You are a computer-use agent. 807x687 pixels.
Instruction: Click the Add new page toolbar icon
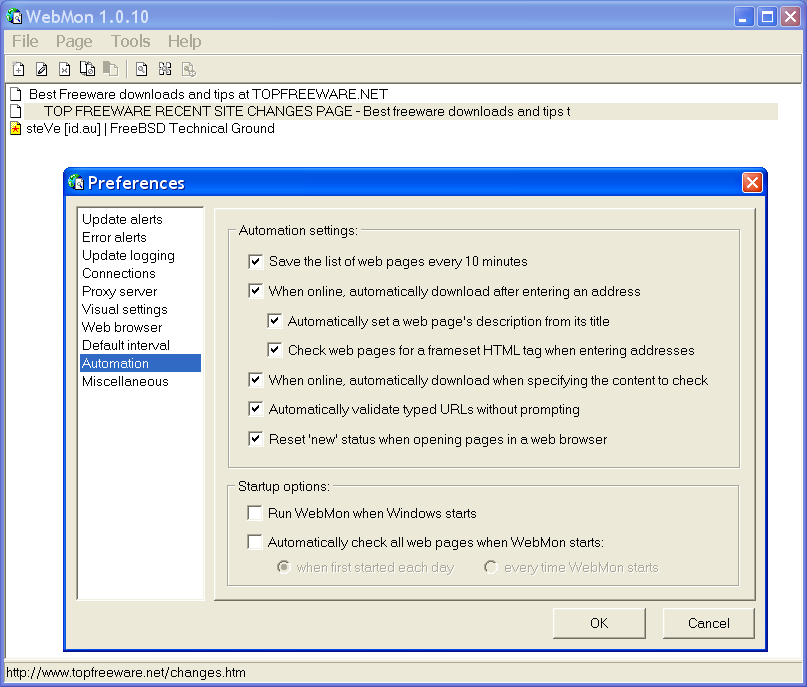click(19, 69)
